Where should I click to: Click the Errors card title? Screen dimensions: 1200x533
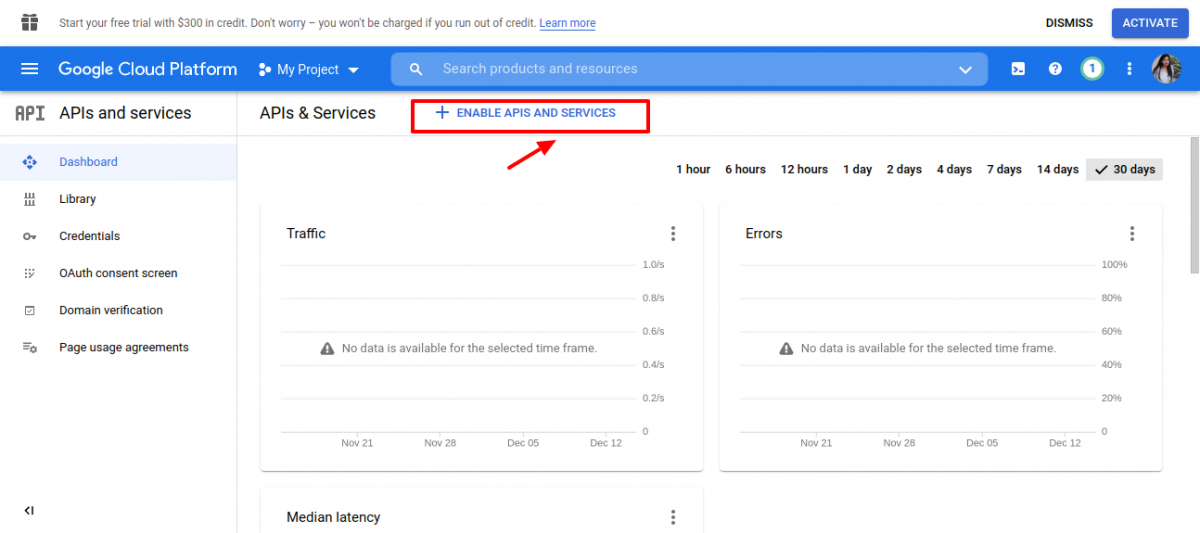764,233
